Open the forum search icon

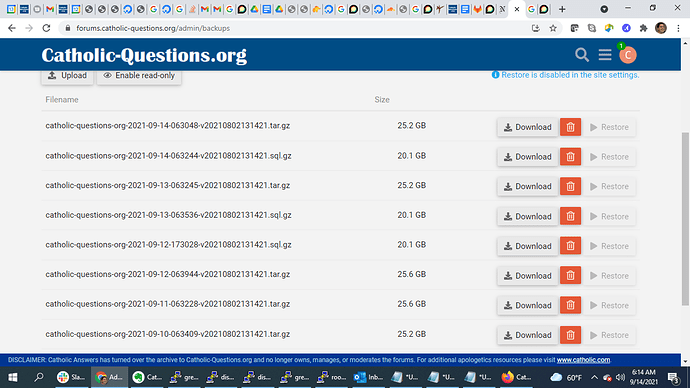coord(582,55)
